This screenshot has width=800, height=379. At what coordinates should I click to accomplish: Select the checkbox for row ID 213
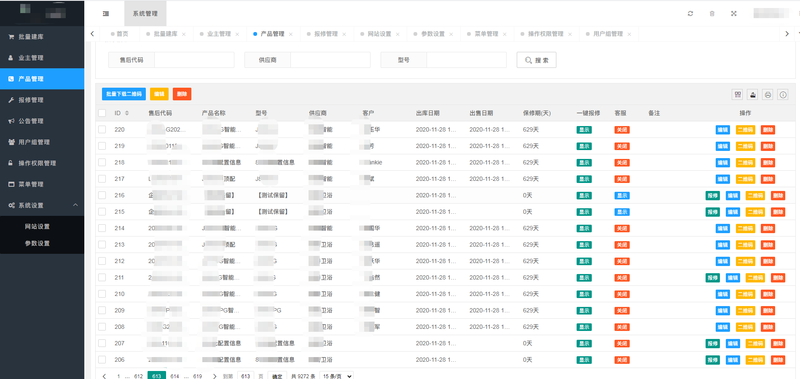coord(102,244)
